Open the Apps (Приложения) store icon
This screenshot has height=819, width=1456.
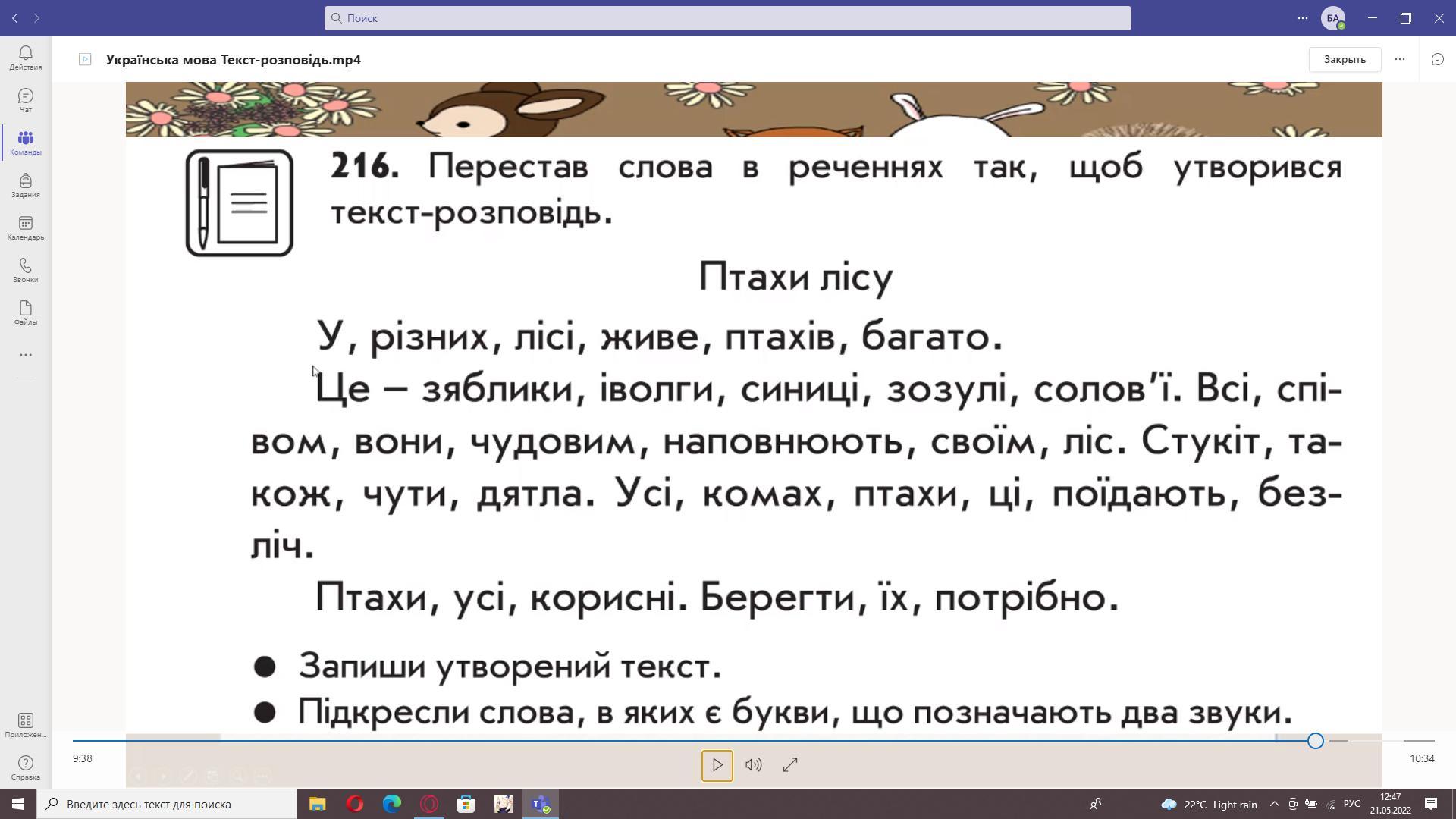[26, 725]
